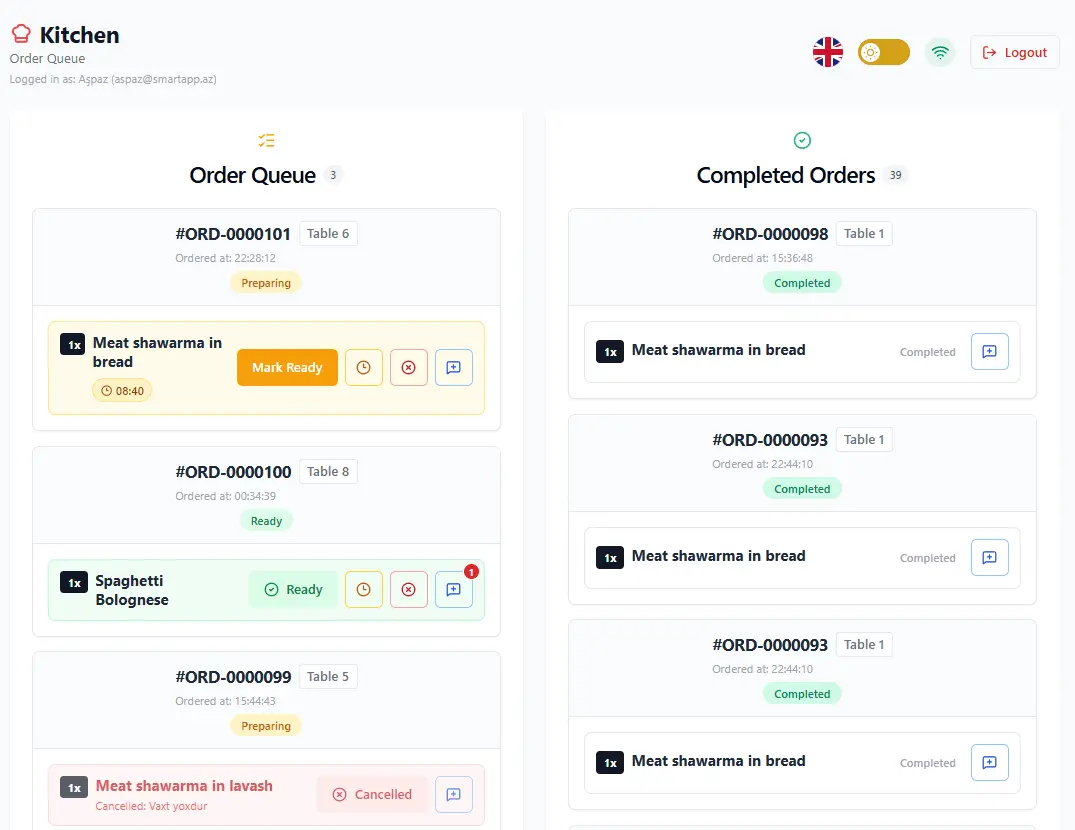Click the Ready status on Spaghetti Bolognese
This screenshot has width=1075, height=830.
coord(293,589)
